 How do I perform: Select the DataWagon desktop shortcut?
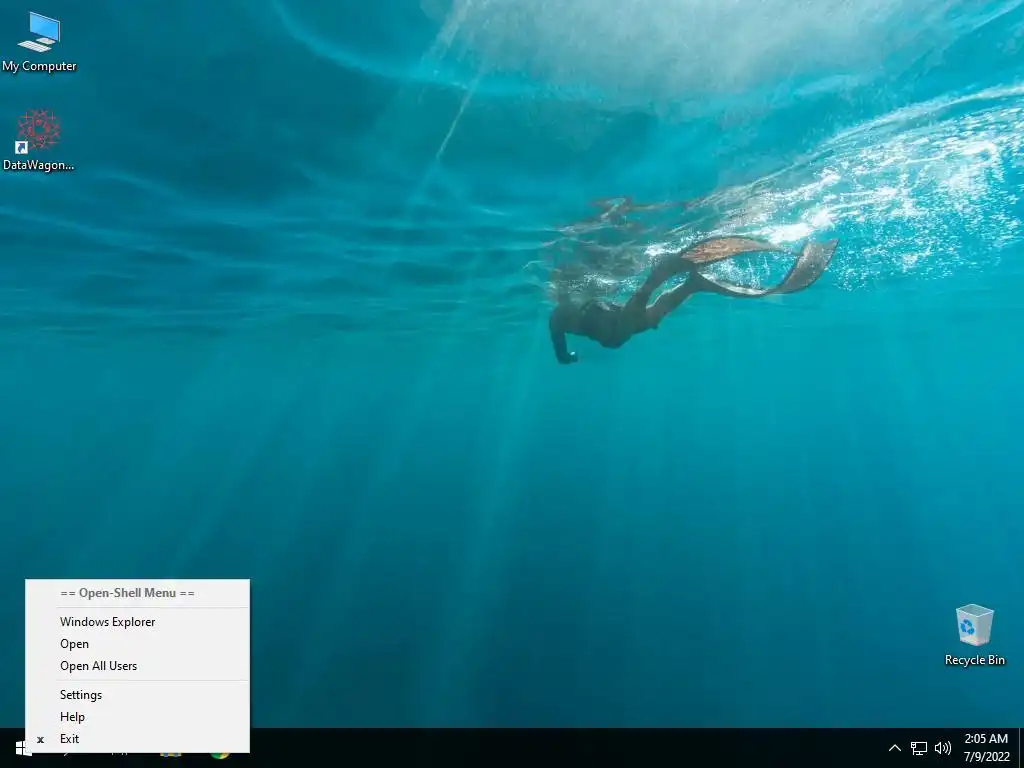[39, 140]
